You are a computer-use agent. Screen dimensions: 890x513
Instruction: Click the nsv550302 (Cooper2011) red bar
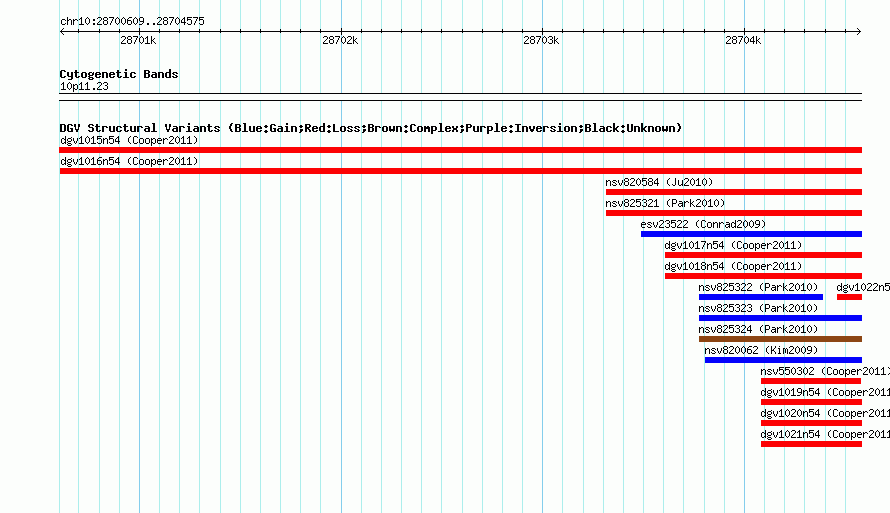pos(811,381)
